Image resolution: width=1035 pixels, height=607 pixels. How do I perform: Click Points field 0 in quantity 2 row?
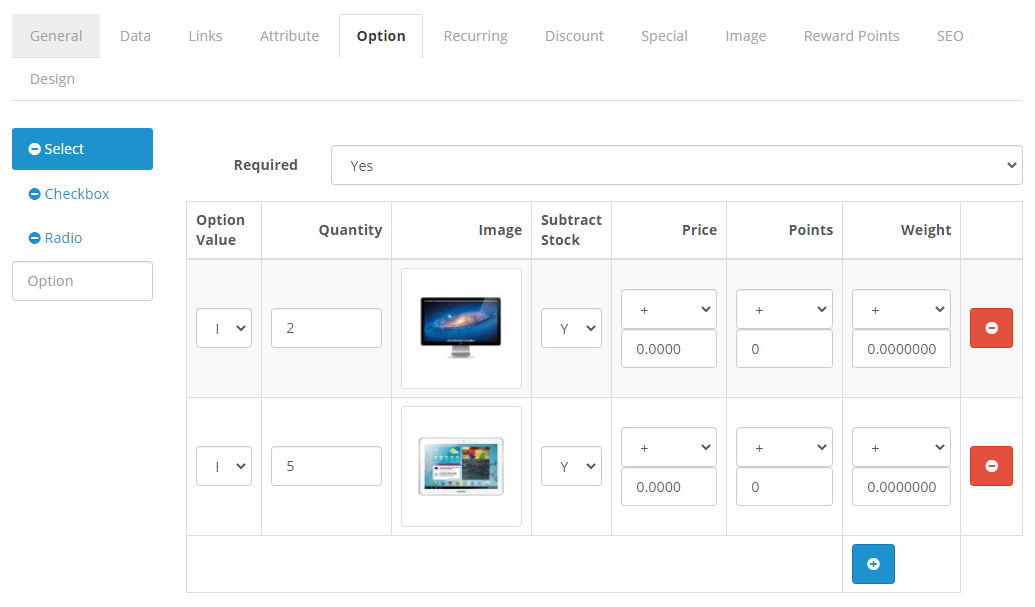pos(784,348)
